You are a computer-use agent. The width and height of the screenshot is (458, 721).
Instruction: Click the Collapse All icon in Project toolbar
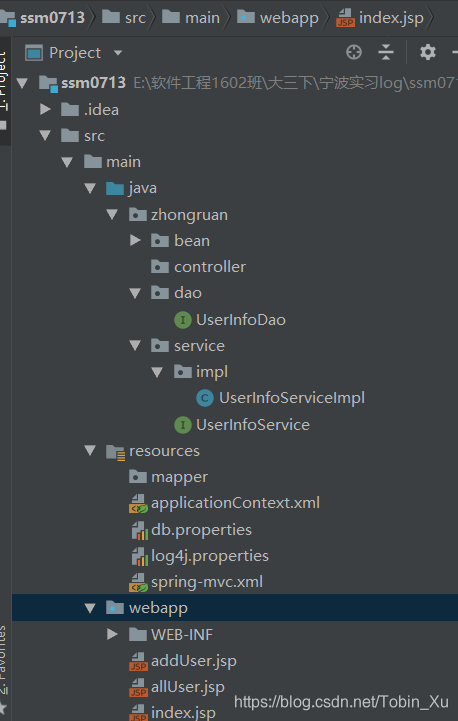point(386,52)
